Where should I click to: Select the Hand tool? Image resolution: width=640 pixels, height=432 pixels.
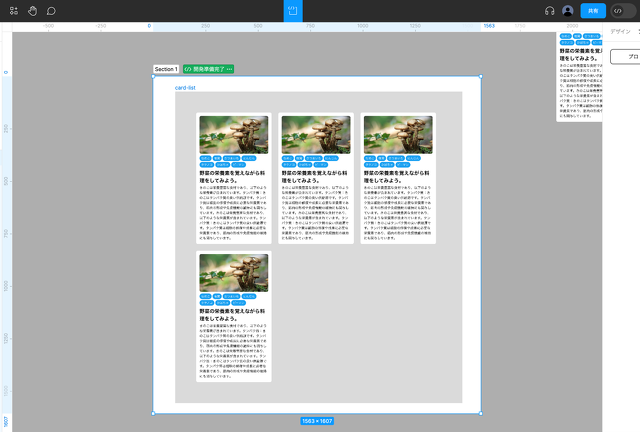33,11
